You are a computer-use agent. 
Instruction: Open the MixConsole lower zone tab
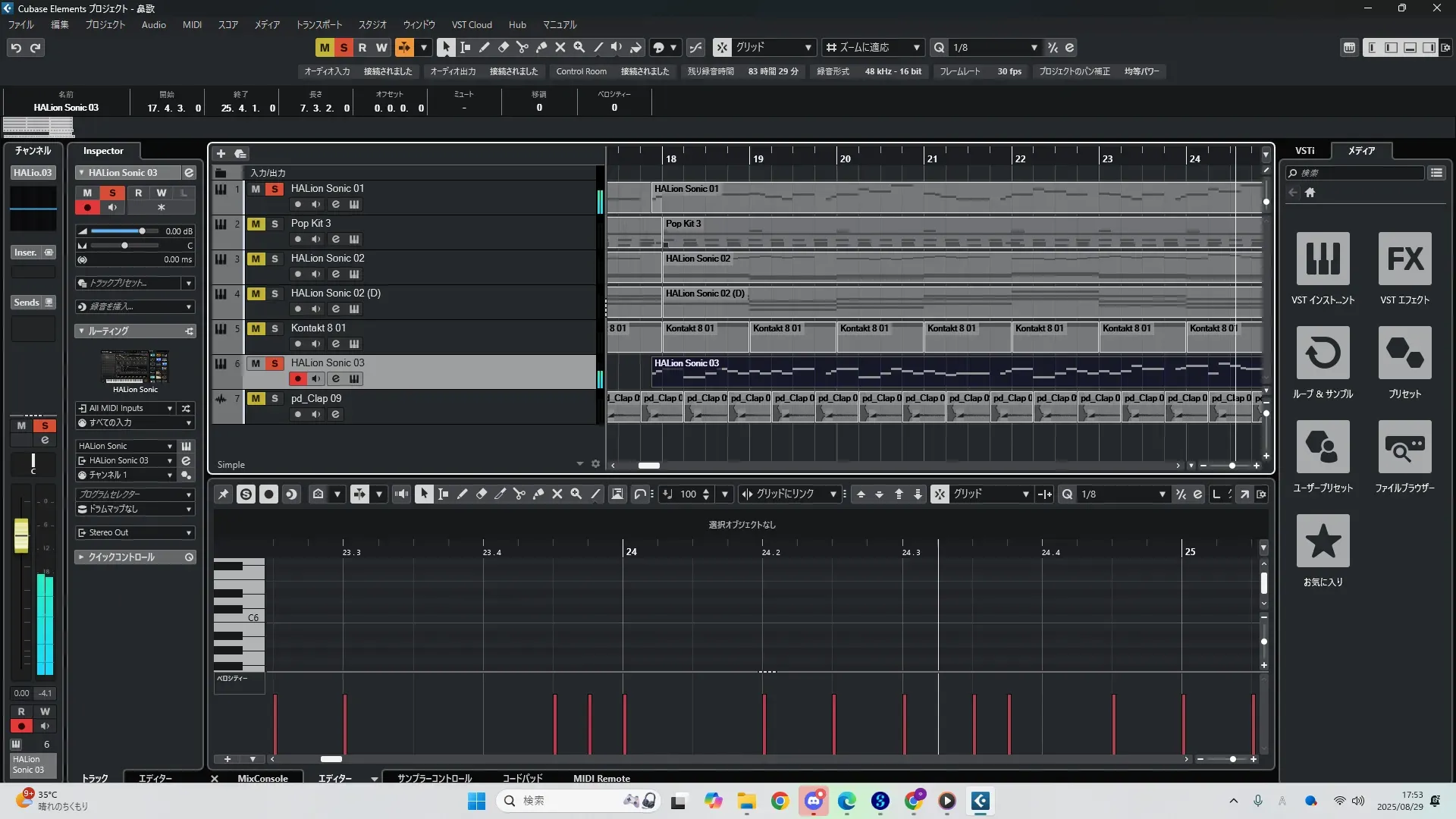pyautogui.click(x=262, y=778)
